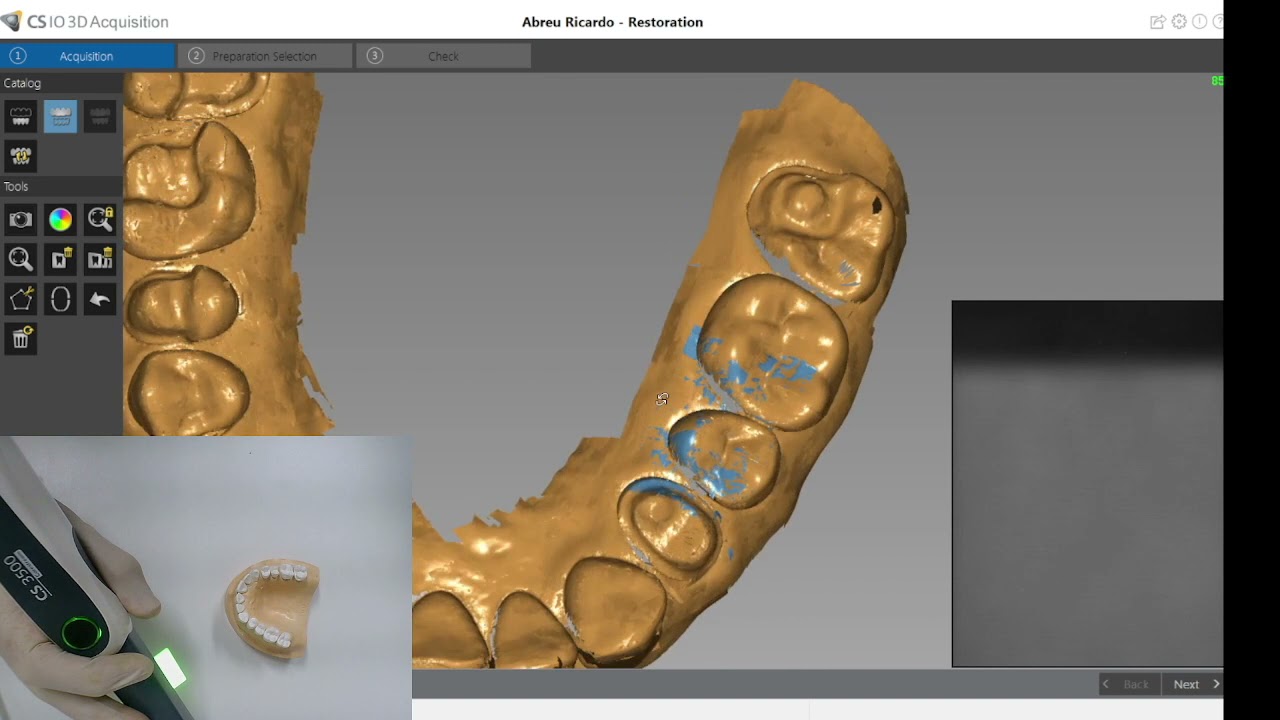Click the 'Catalog' section label
Viewport: 1280px width, 720px height.
22,83
